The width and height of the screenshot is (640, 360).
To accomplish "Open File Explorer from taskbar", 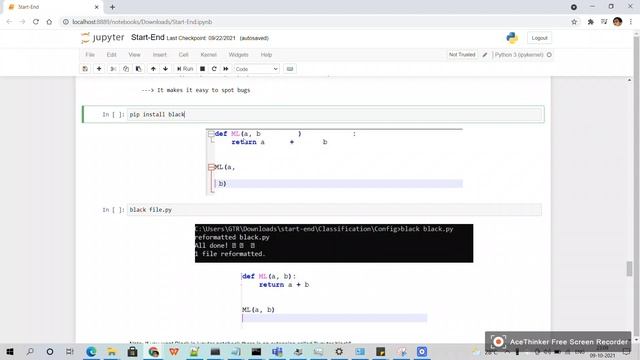I will pyautogui.click(x=112, y=351).
